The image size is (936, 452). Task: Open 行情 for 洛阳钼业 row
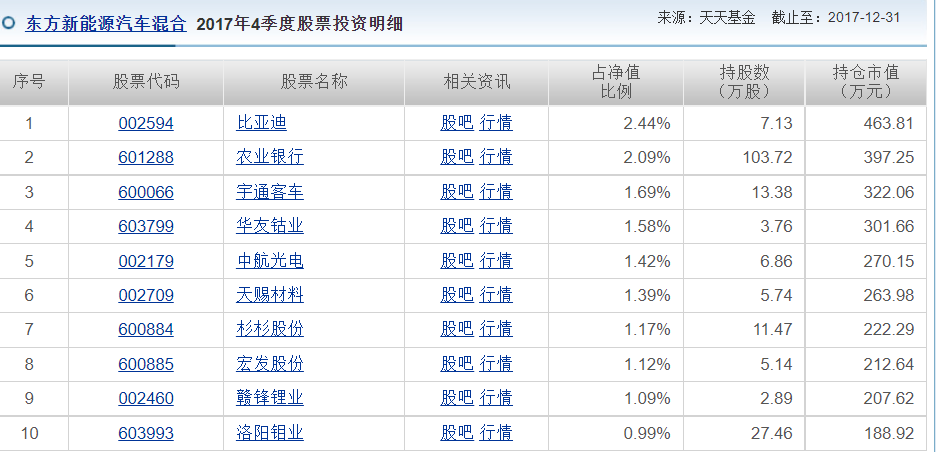(x=496, y=432)
